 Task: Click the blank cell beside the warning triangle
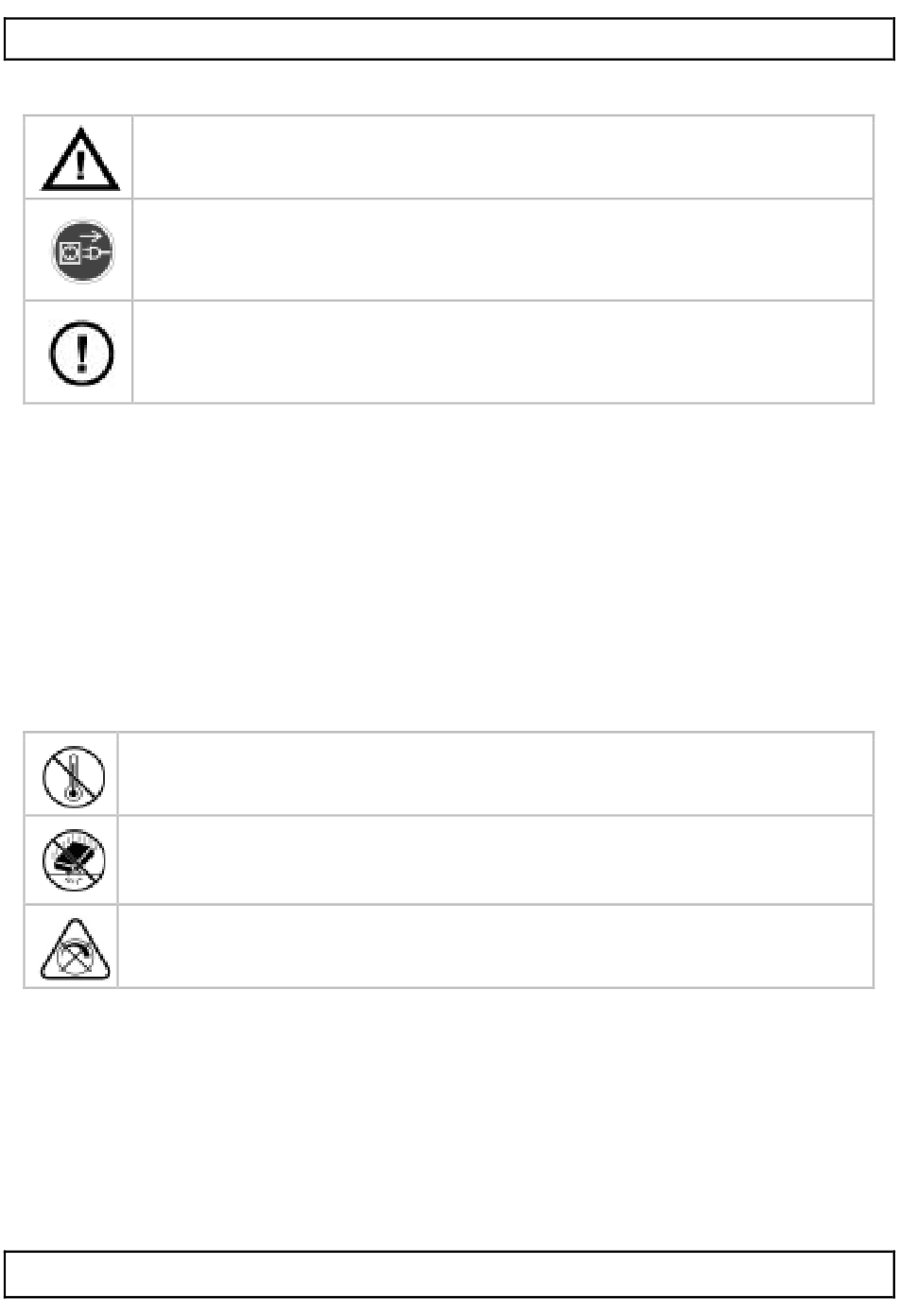[x=502, y=157]
